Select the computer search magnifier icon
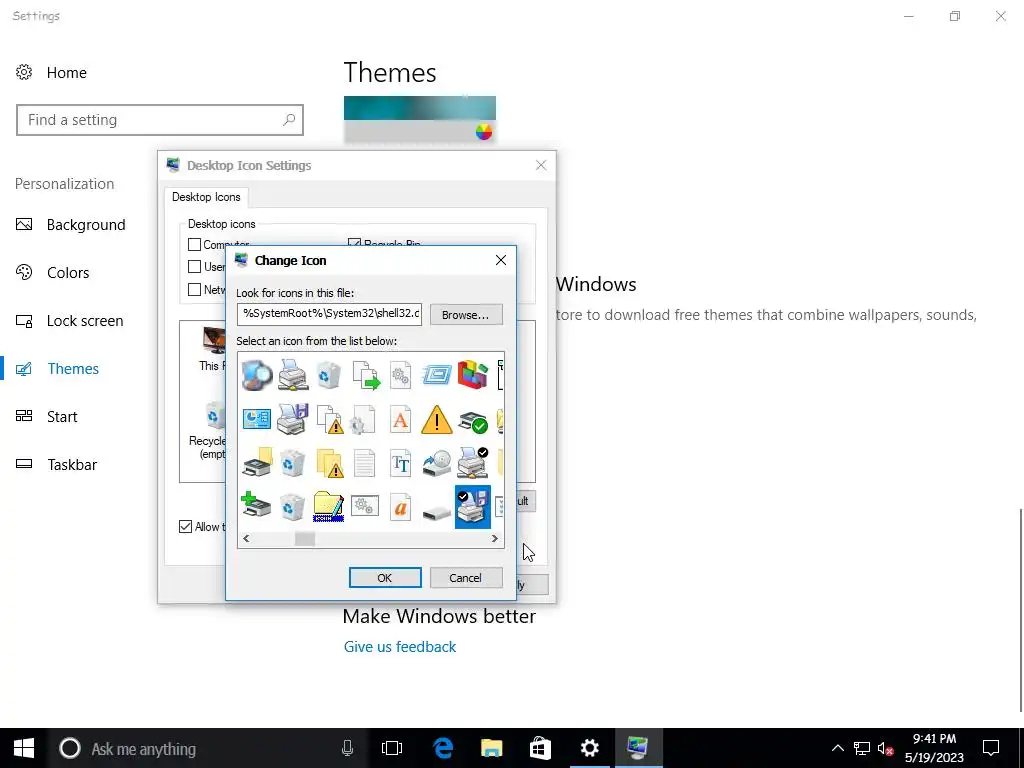Viewport: 1024px width, 768px height. [257, 376]
